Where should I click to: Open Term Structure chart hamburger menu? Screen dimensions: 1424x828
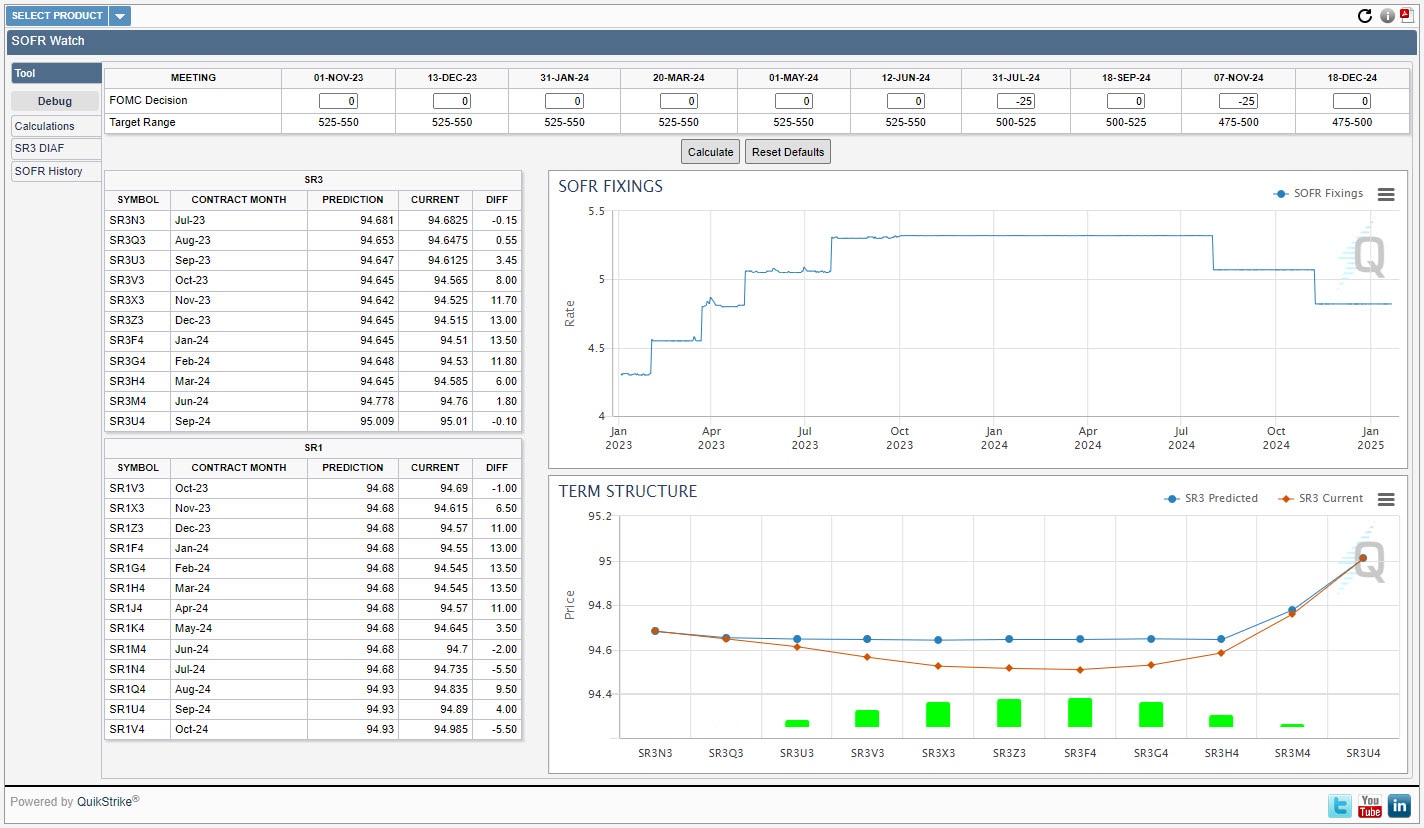pos(1386,499)
